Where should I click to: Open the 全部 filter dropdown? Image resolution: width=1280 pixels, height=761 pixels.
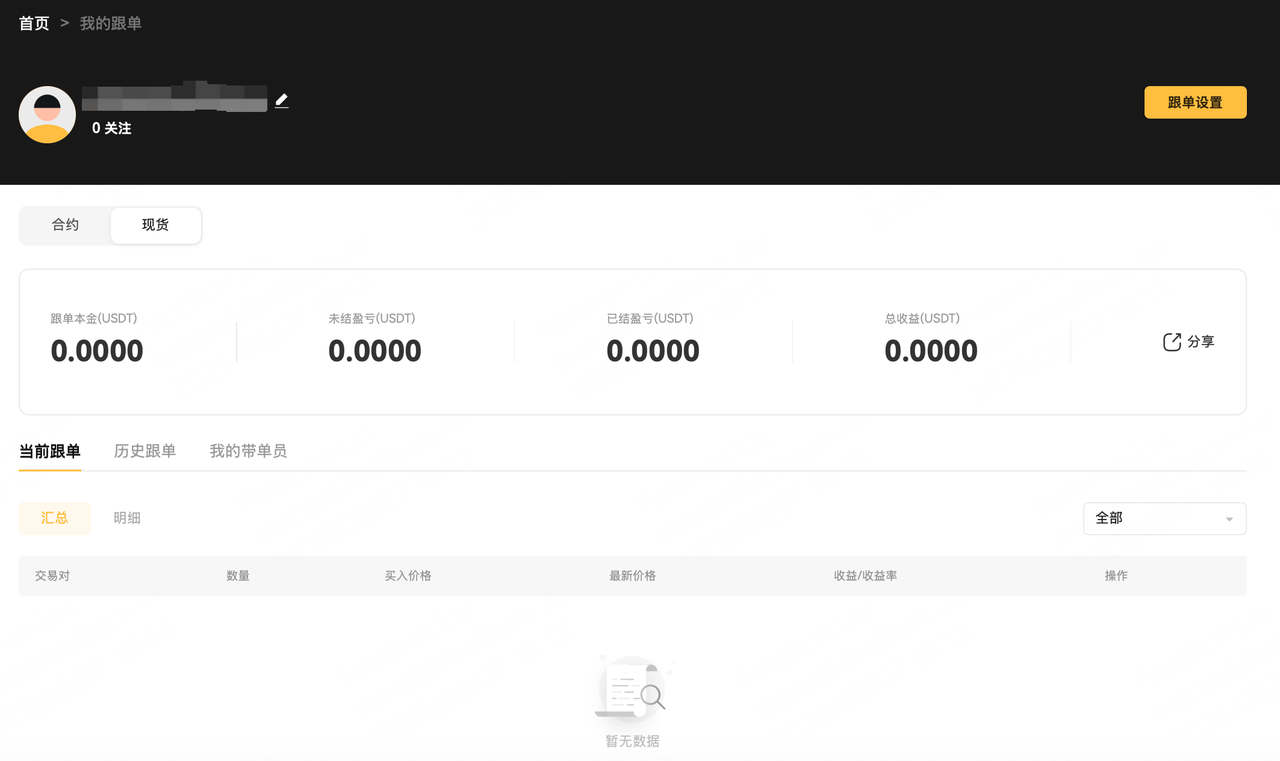click(x=1164, y=518)
